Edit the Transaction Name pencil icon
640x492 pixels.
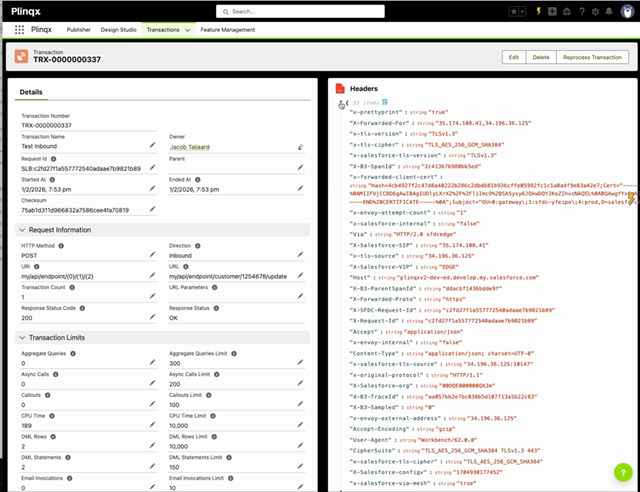point(152,145)
